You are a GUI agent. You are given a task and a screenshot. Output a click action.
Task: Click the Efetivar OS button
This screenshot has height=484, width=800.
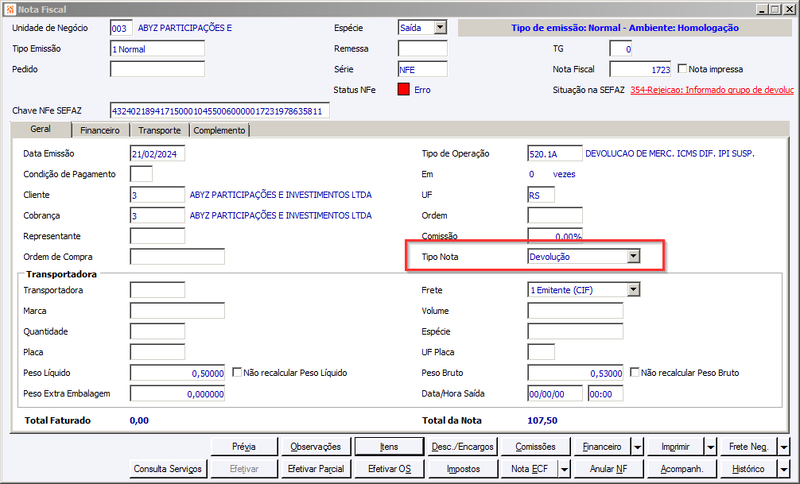pyautogui.click(x=389, y=469)
